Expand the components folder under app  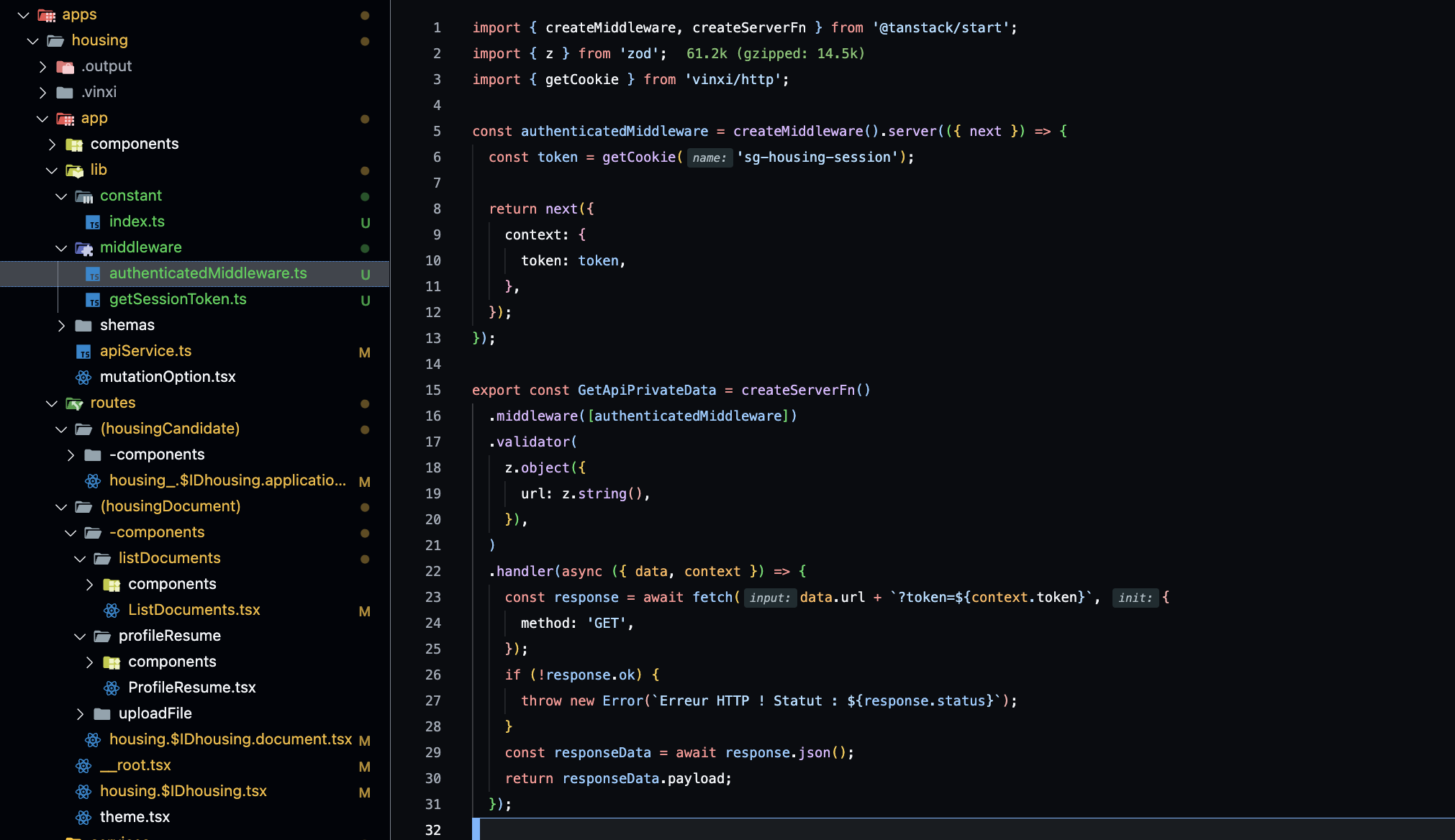coord(52,144)
